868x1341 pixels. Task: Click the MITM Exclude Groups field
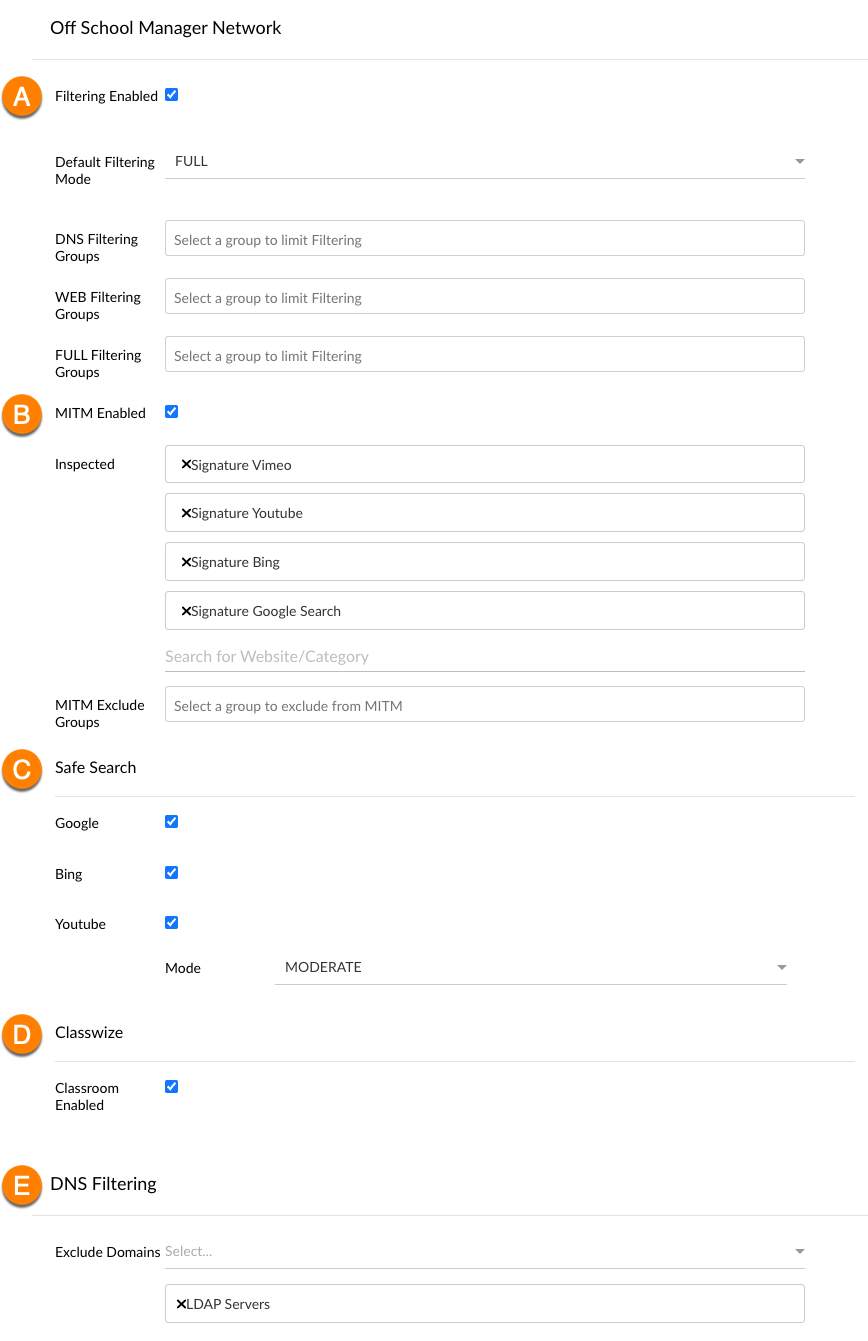(x=485, y=705)
